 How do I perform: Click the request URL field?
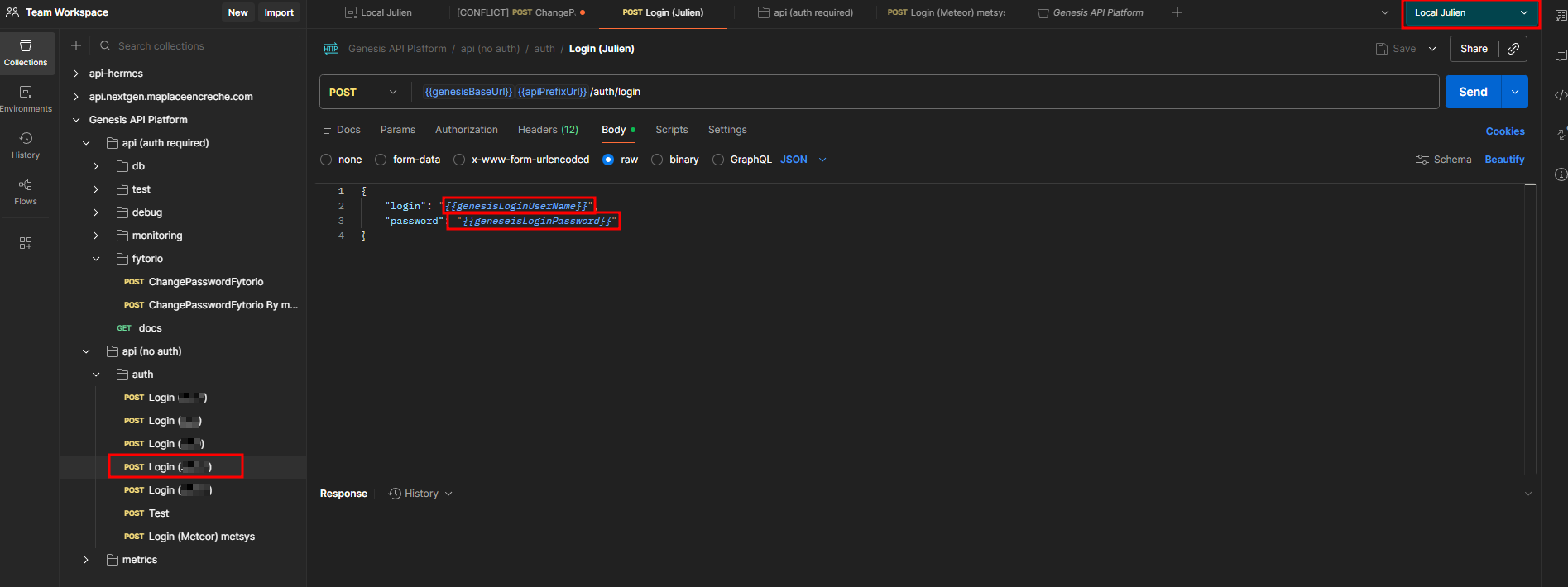point(925,92)
